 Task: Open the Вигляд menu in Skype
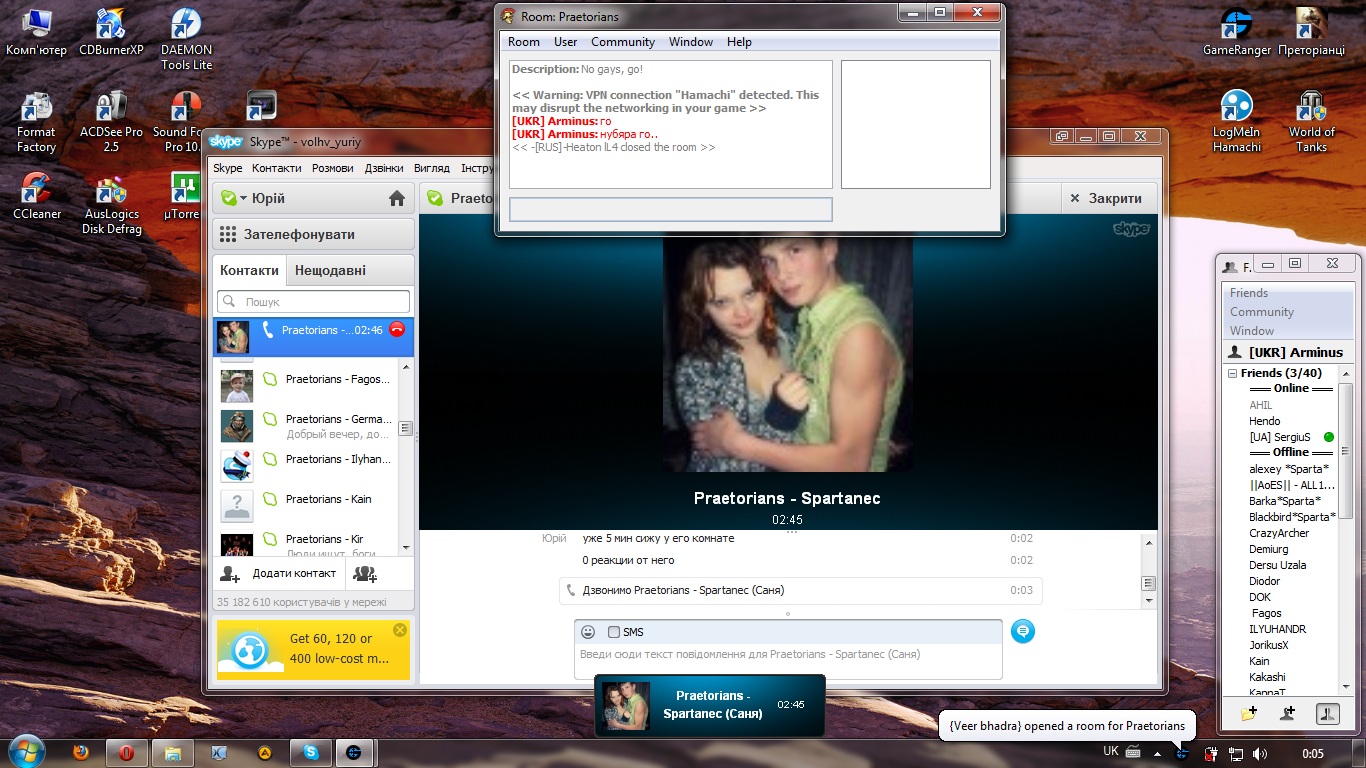[431, 168]
